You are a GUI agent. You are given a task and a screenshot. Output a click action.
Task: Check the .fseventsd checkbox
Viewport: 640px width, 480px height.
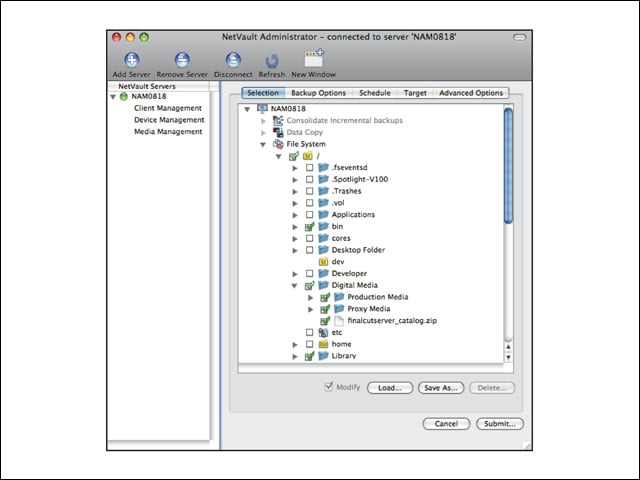coord(309,168)
